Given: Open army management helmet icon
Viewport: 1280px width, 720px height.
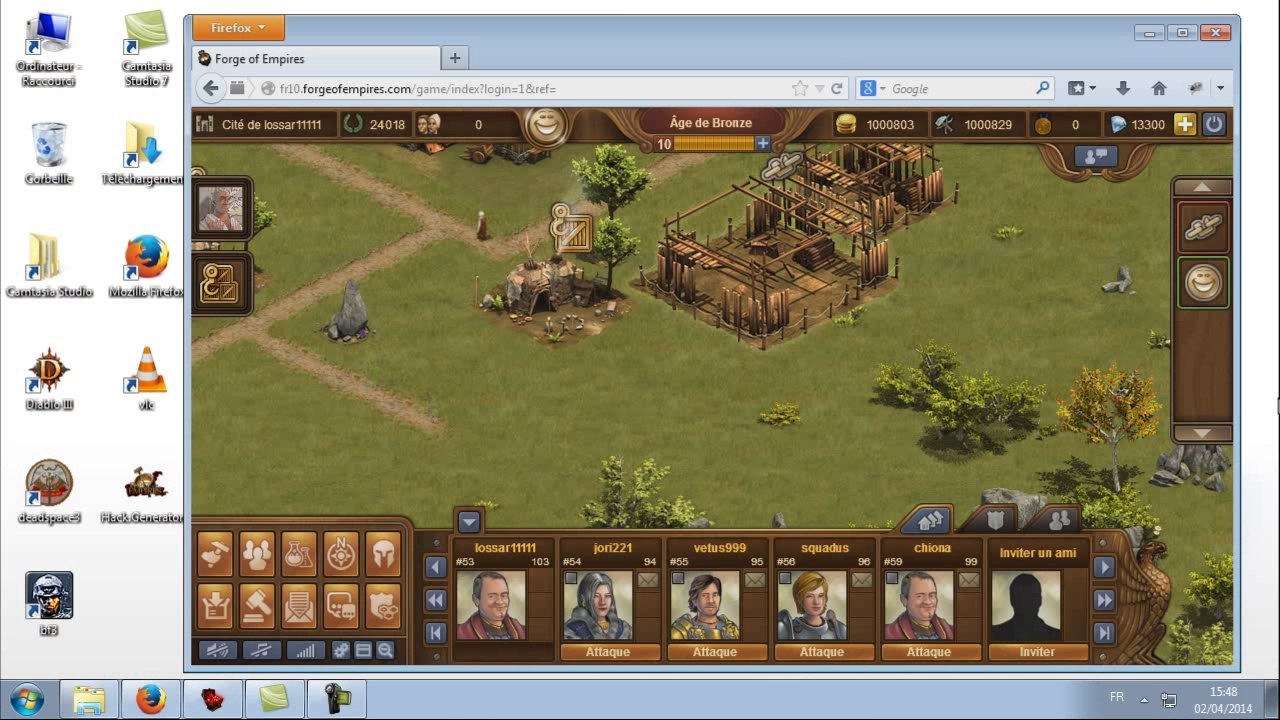Looking at the screenshot, I should [383, 553].
